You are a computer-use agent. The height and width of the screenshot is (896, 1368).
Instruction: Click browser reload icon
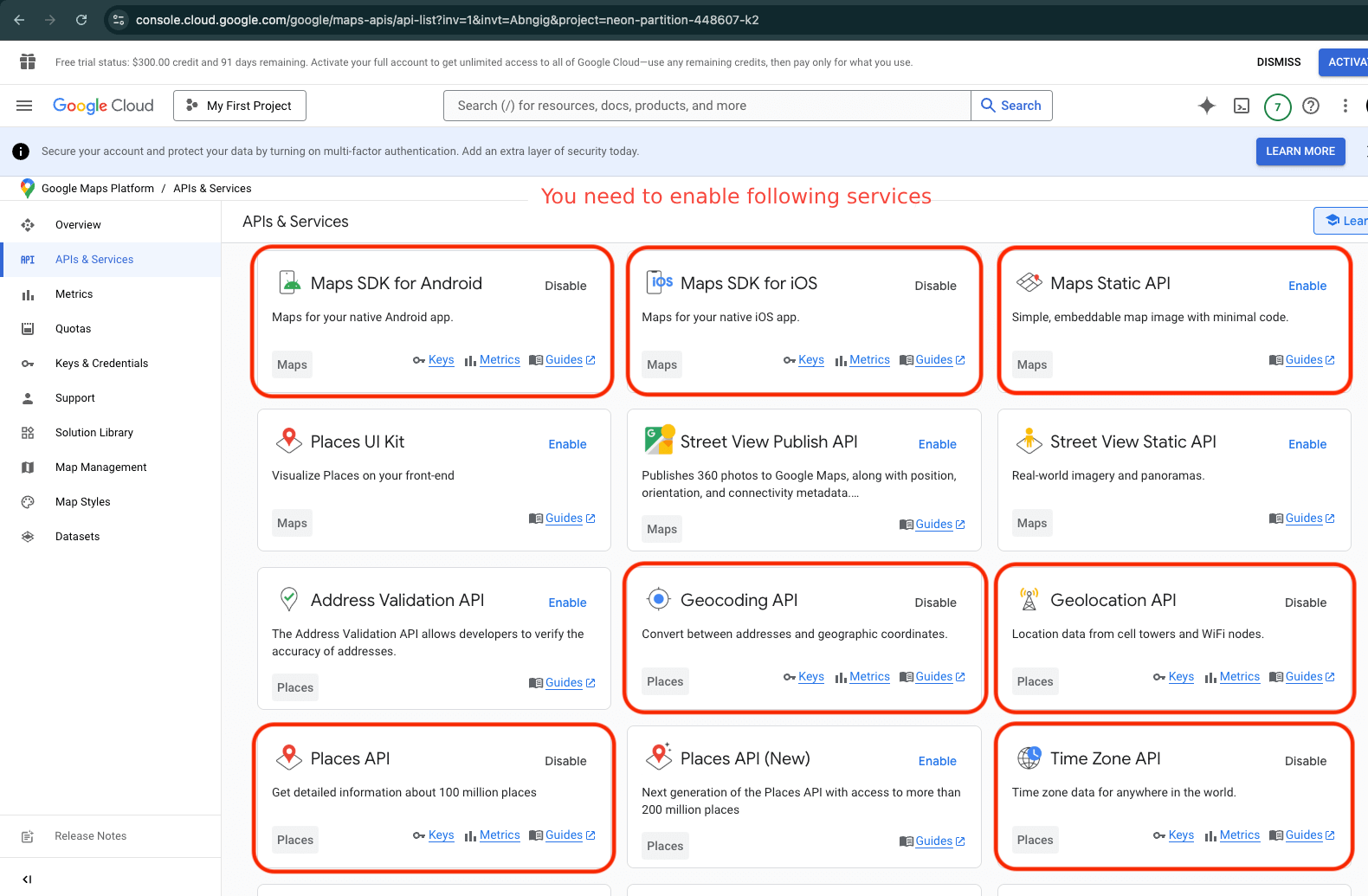point(81,19)
